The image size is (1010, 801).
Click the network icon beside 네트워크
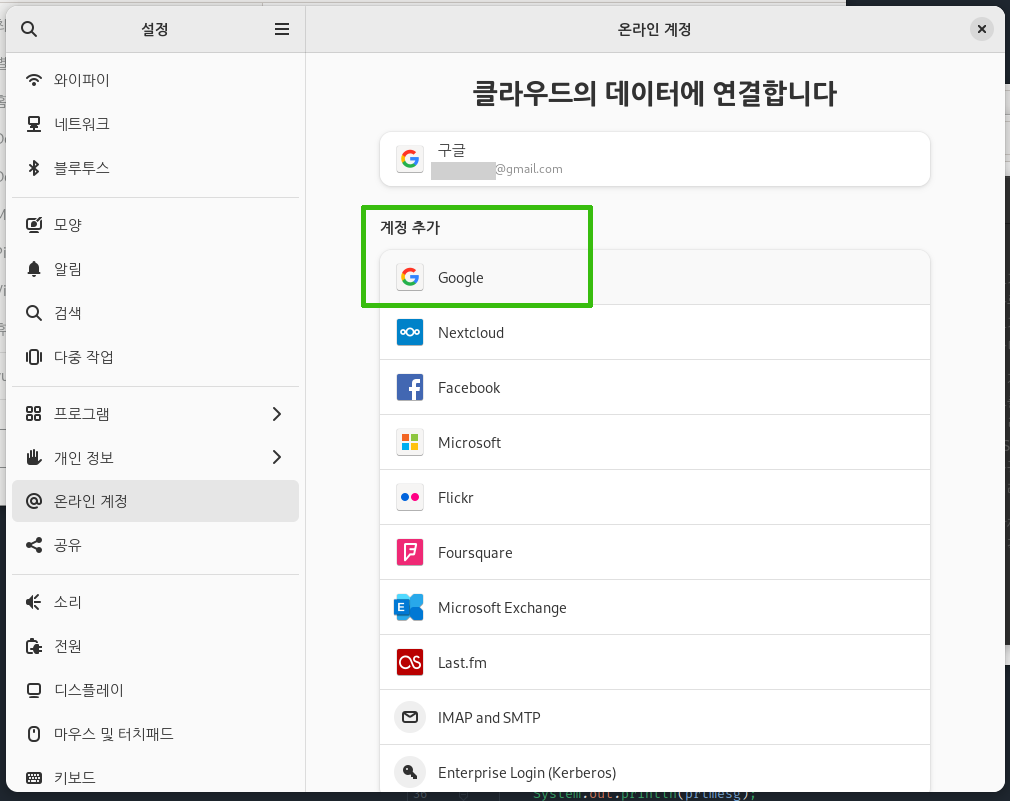[x=33, y=124]
